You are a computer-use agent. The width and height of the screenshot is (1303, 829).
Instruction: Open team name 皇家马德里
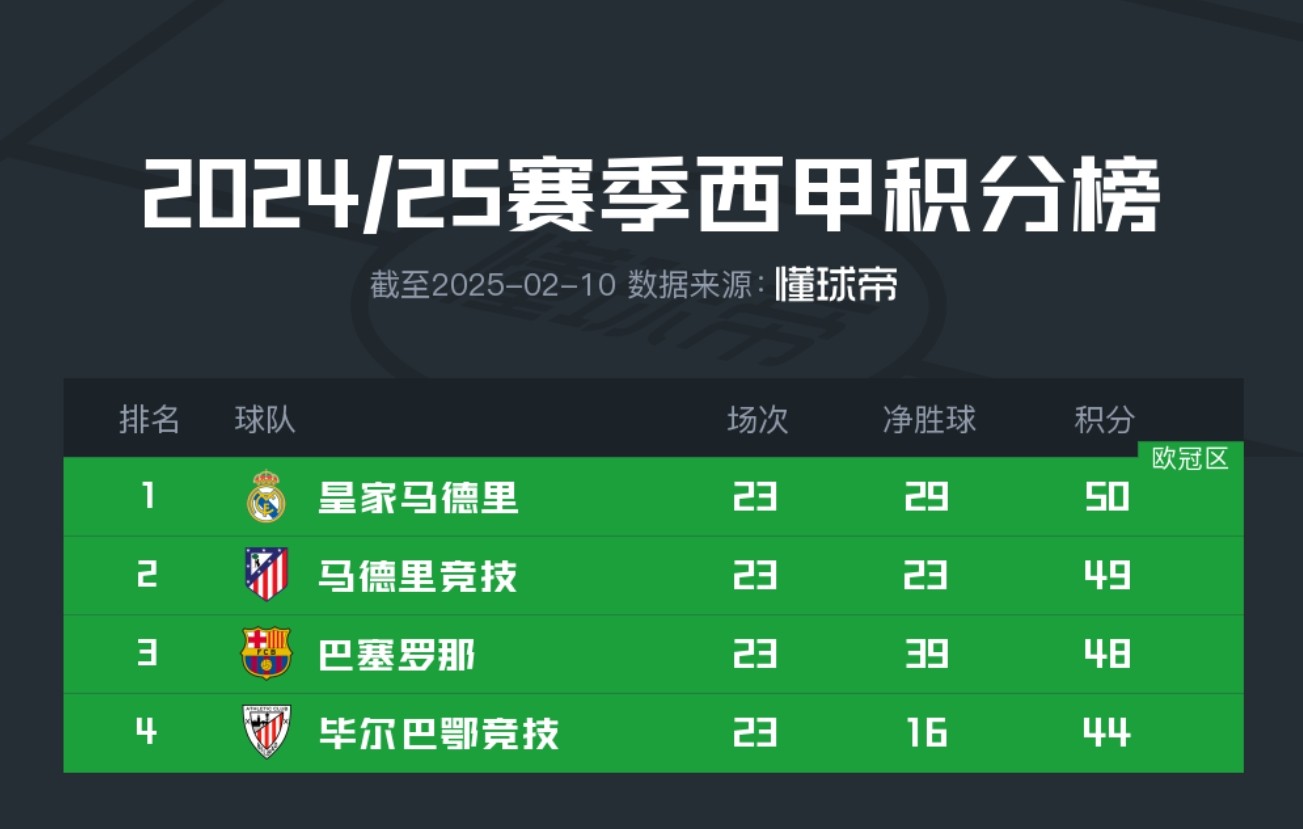(x=418, y=497)
